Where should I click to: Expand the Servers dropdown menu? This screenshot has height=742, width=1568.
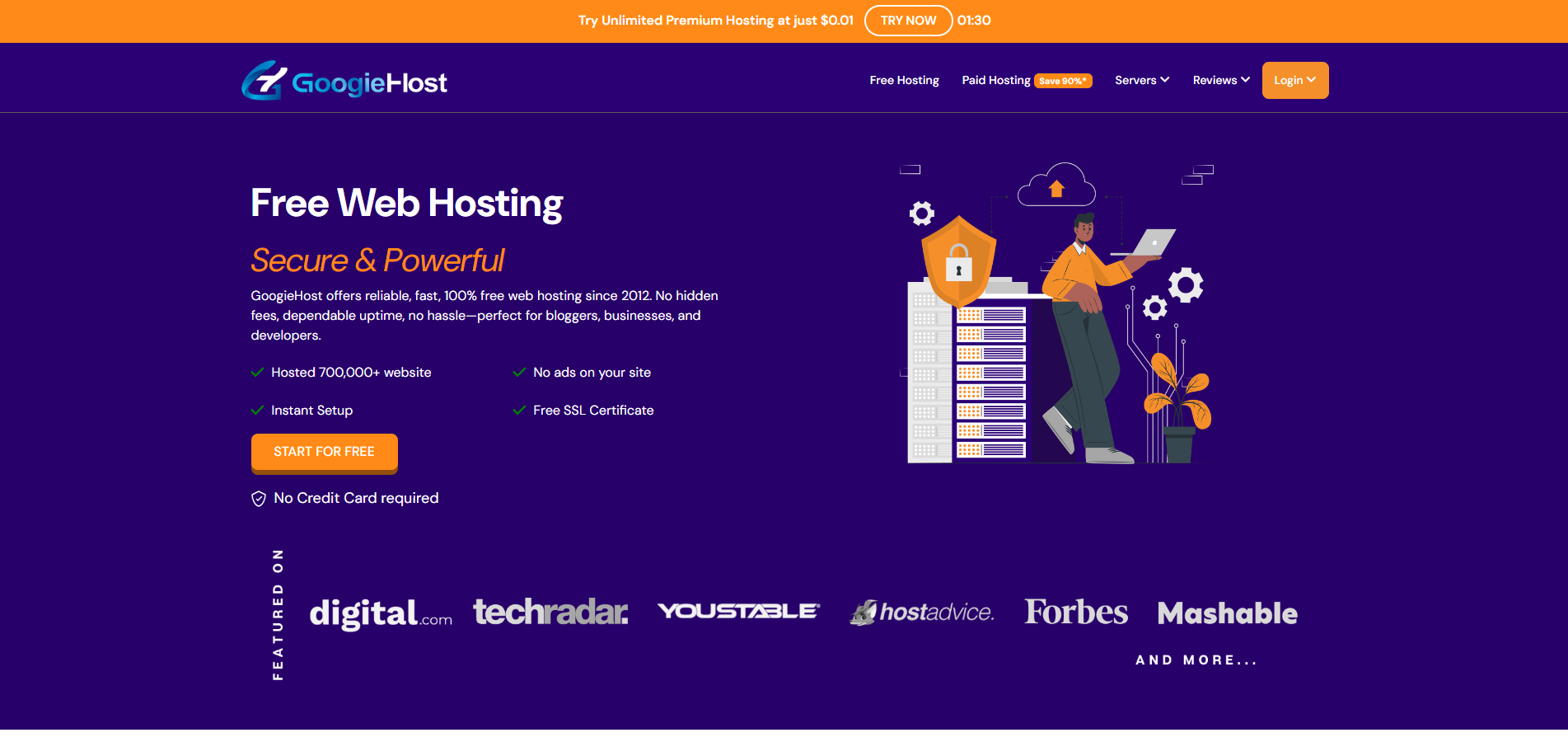pyautogui.click(x=1141, y=80)
